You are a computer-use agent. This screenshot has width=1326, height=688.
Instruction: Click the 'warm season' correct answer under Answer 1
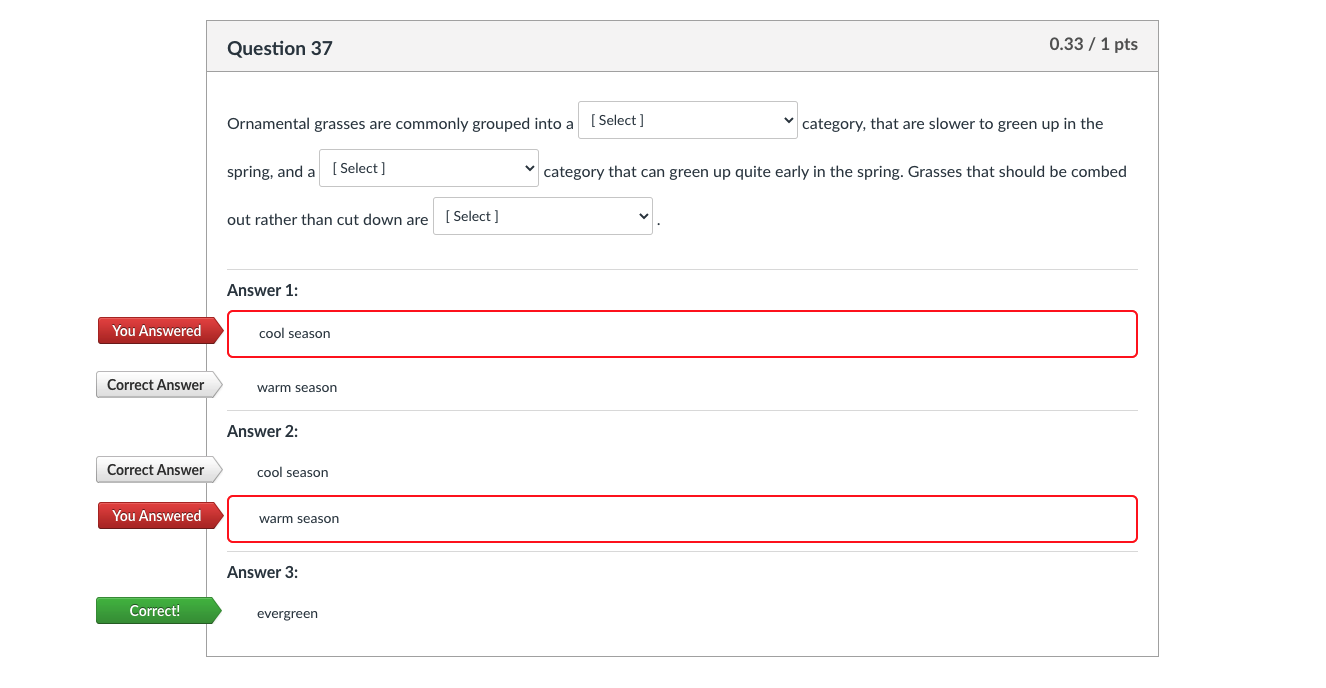pos(297,388)
